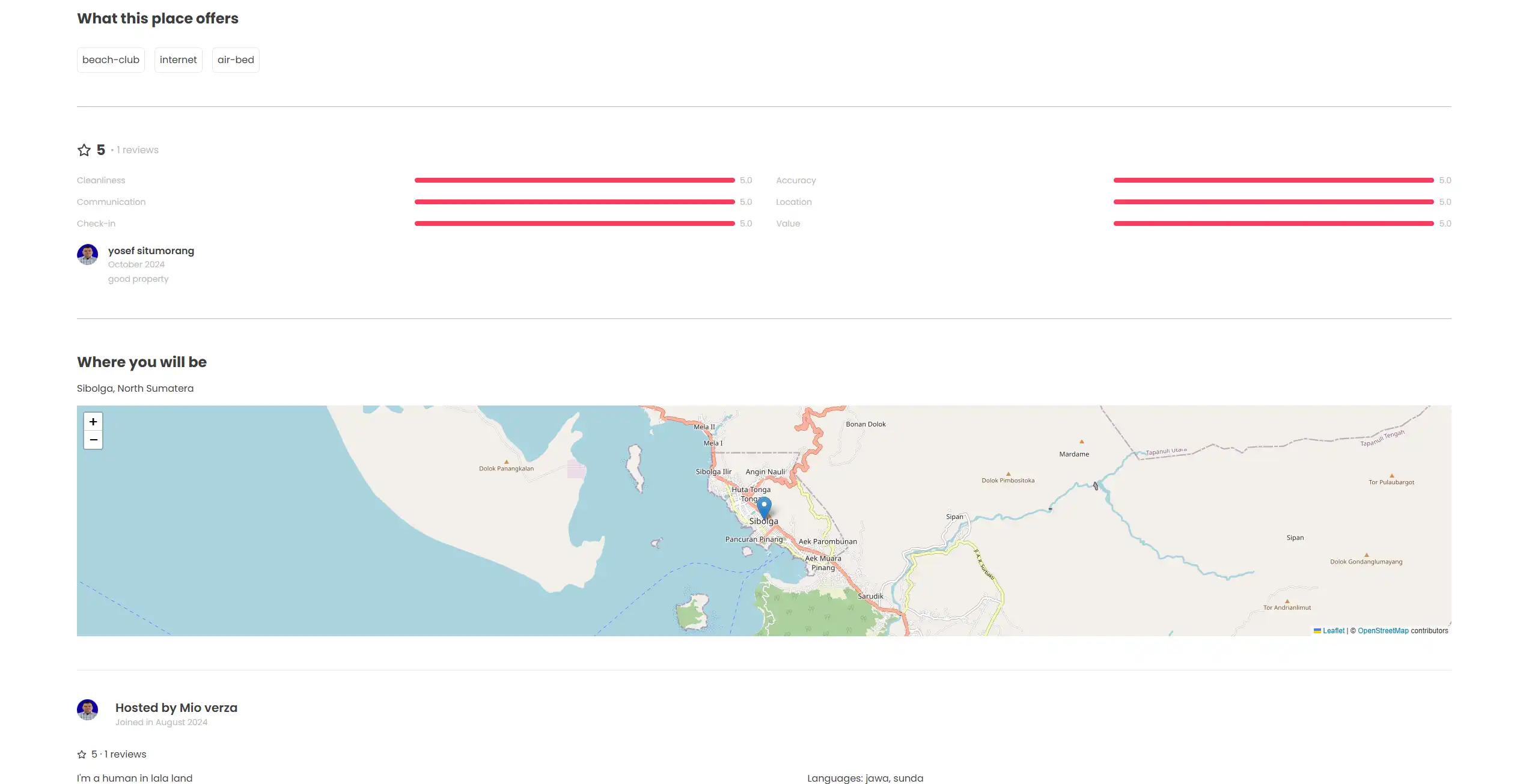Click the Bonan Dolok label on map
This screenshot has width=1526, height=784.
865,424
